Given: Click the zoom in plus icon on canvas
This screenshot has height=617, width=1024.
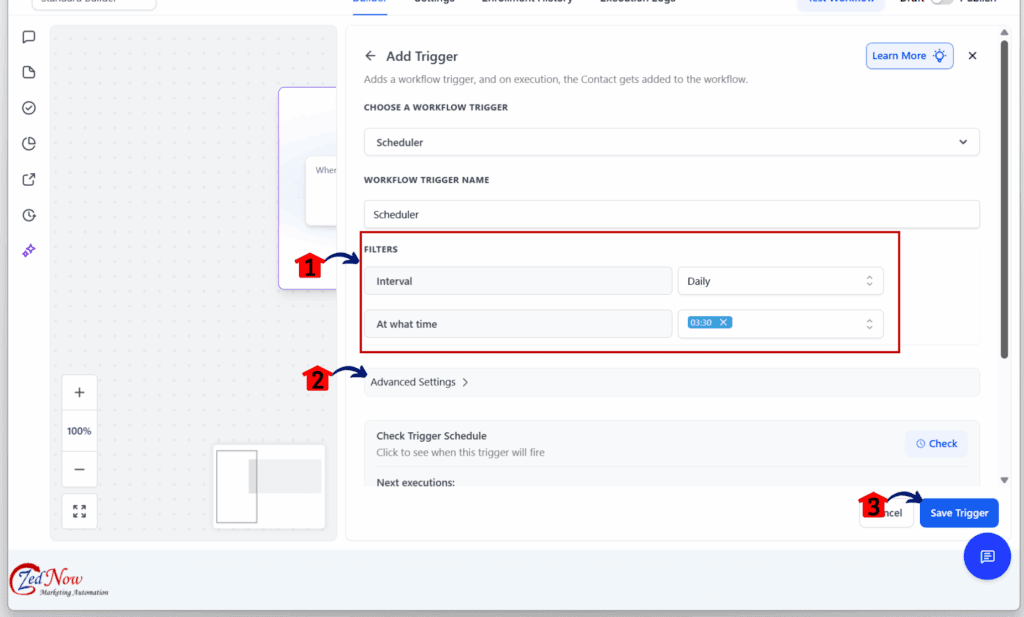Looking at the screenshot, I should [79, 392].
